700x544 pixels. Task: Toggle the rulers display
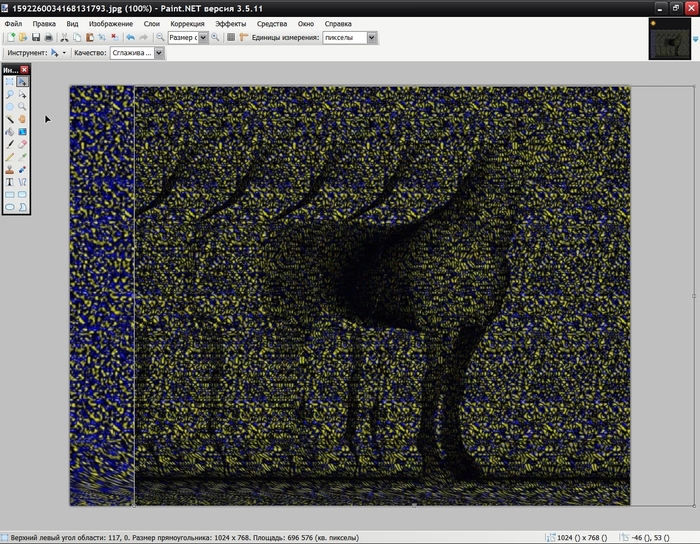coord(244,37)
